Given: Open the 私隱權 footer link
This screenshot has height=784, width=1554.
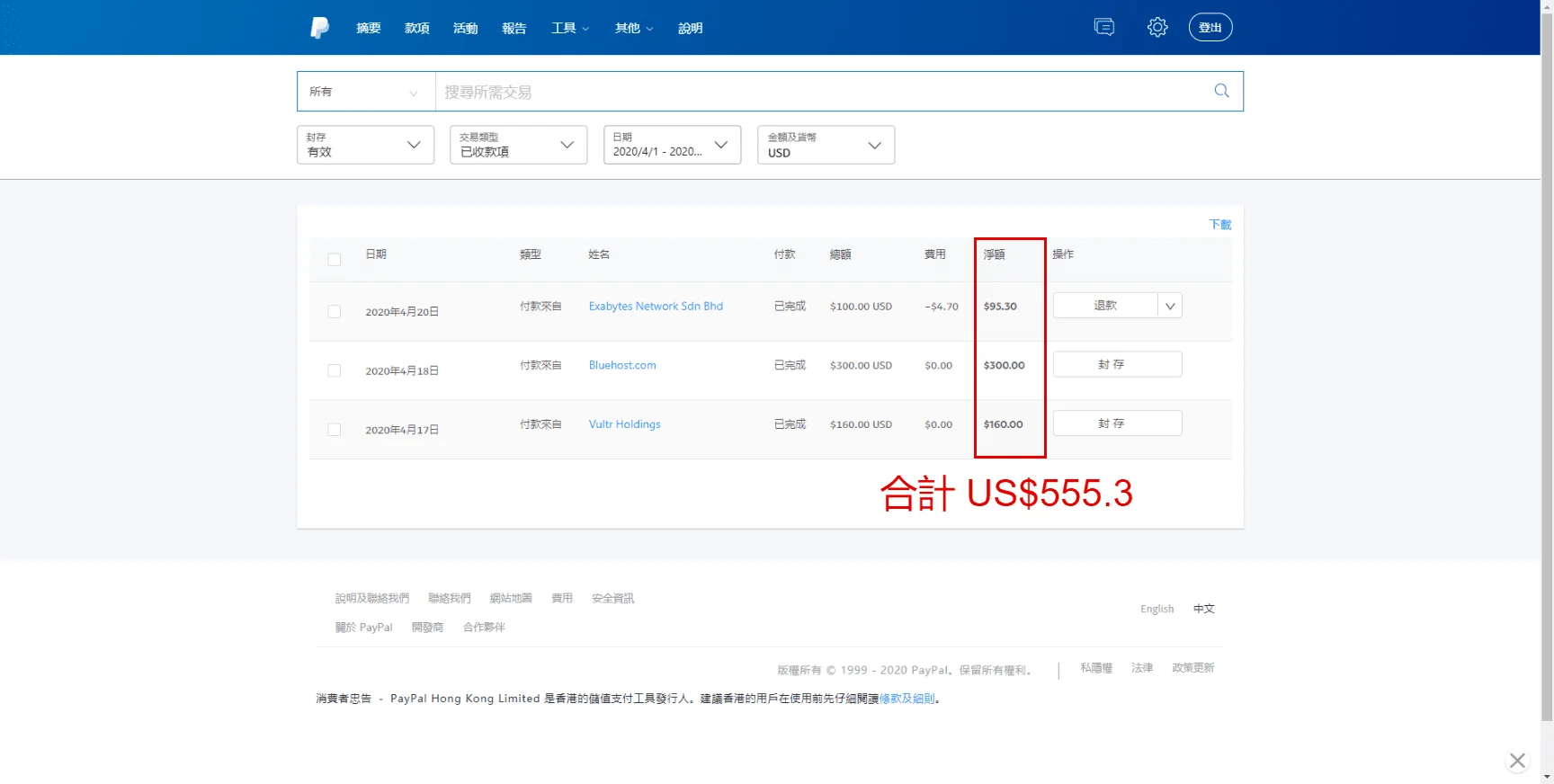Looking at the screenshot, I should click(1096, 668).
